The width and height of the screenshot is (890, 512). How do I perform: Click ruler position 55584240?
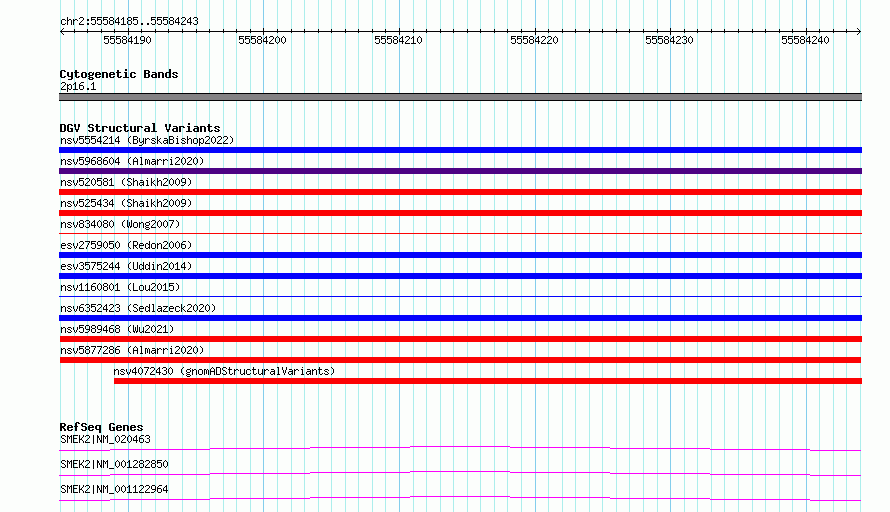(x=805, y=40)
